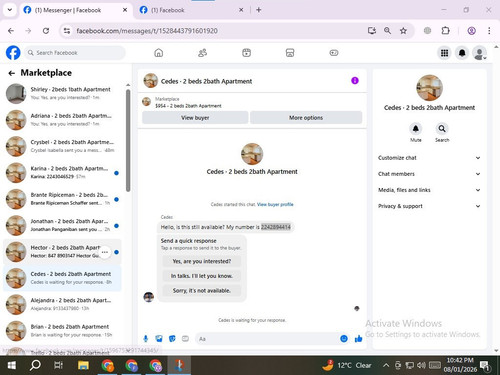
Task: Click the Facebook logo home icon
Action: click(x=13, y=53)
